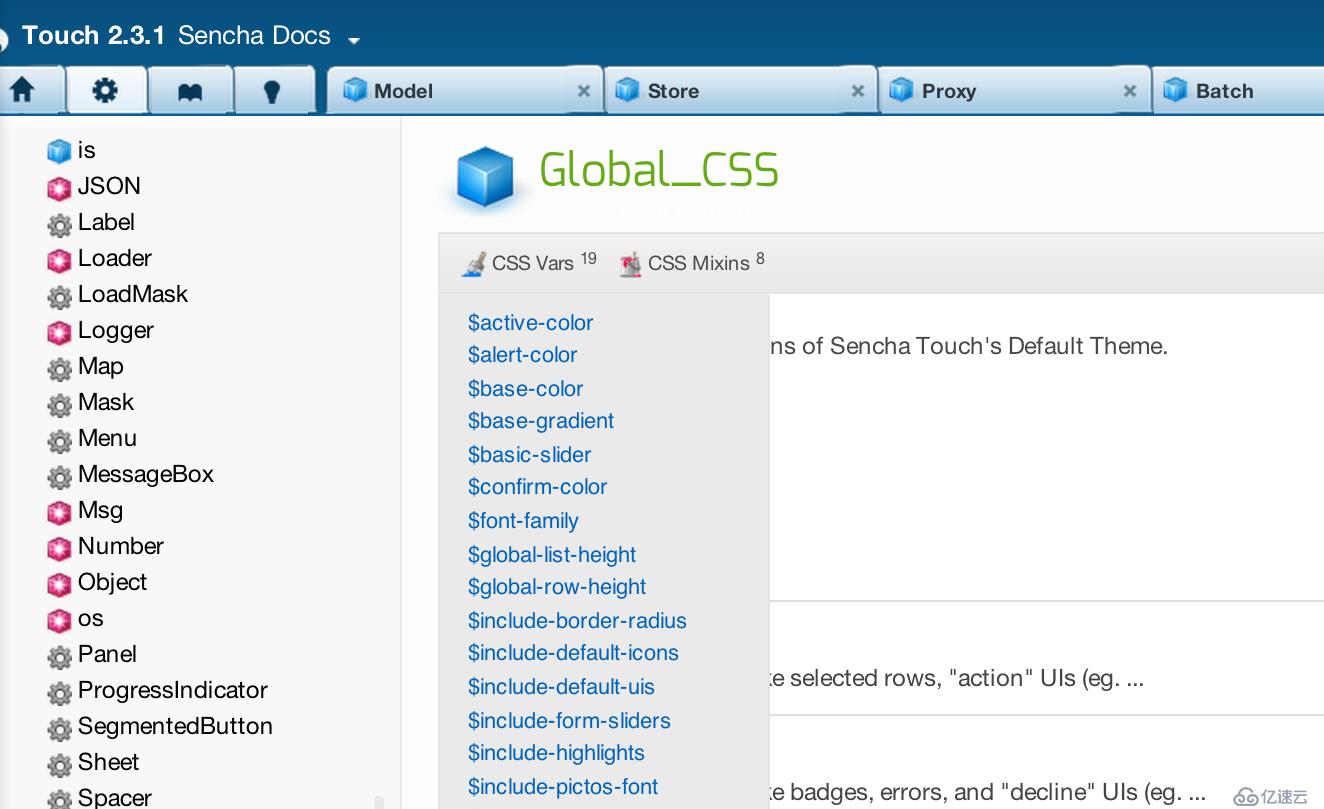Click the pink icon beside Object

59,584
